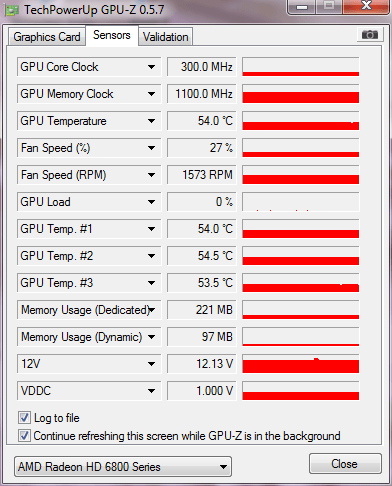This screenshot has height=486, width=392.
Task: Disable background refresh checkbox
Action: click(x=24, y=435)
